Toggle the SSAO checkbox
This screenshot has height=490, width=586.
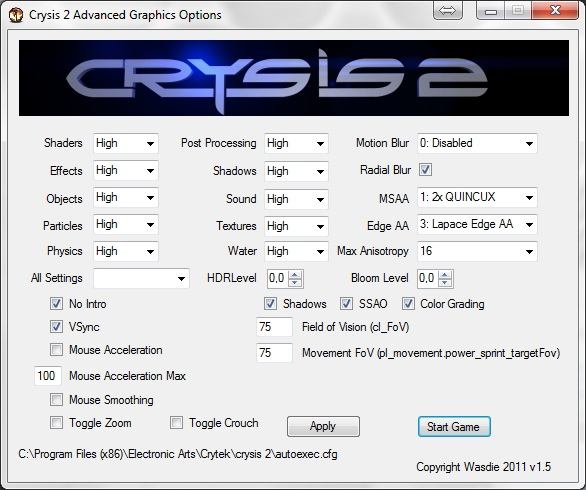tap(346, 303)
